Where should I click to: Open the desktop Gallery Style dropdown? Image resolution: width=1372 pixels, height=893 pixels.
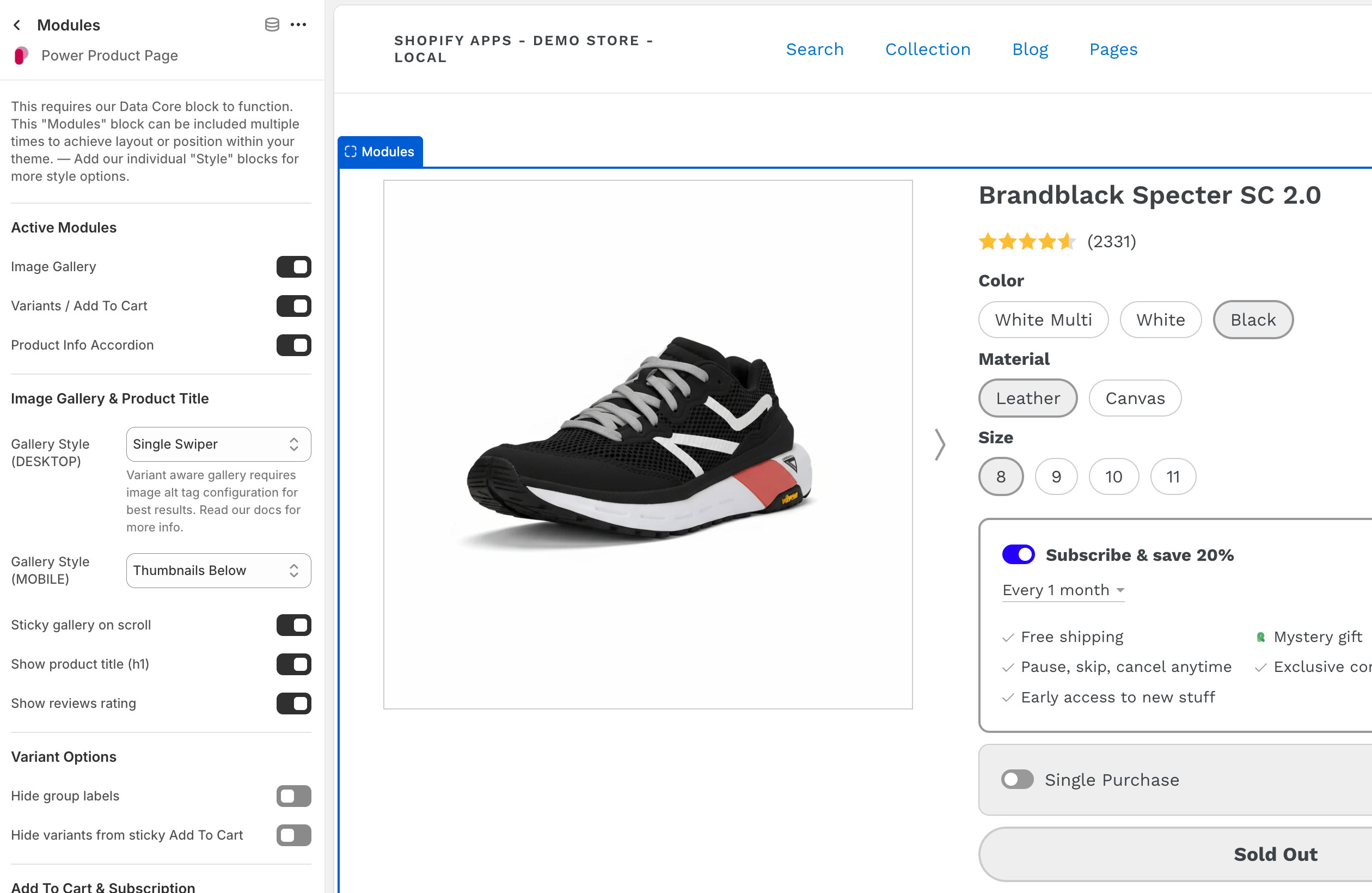tap(218, 444)
